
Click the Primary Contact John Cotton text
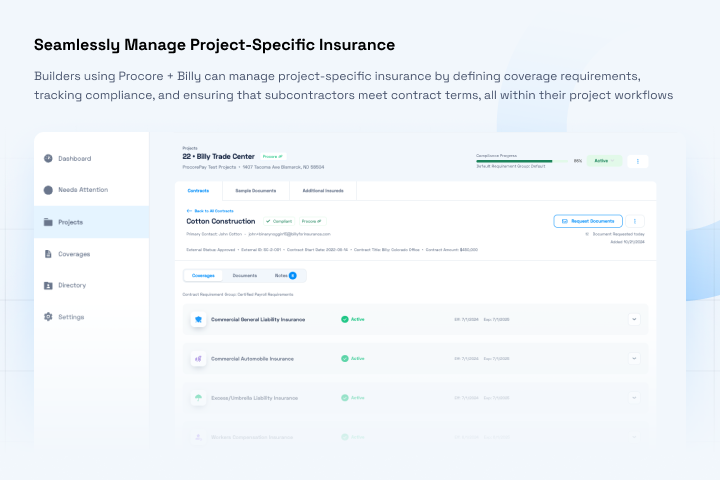pyautogui.click(x=214, y=234)
